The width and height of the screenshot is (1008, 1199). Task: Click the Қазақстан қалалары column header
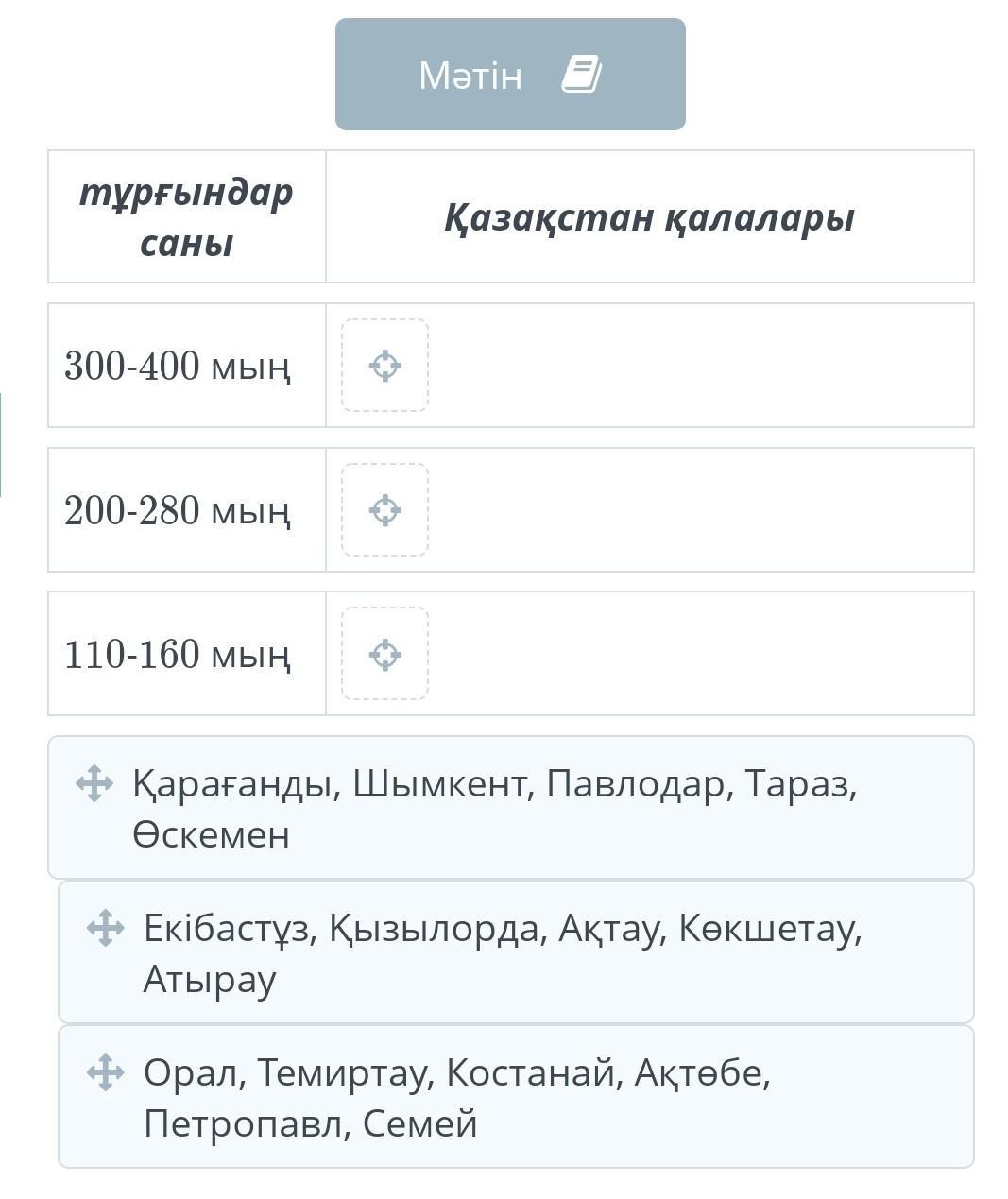pos(649,217)
